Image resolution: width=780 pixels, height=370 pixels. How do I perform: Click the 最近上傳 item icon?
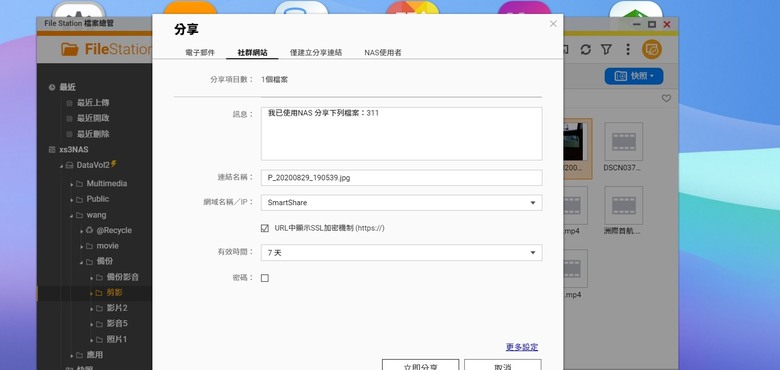pos(70,103)
